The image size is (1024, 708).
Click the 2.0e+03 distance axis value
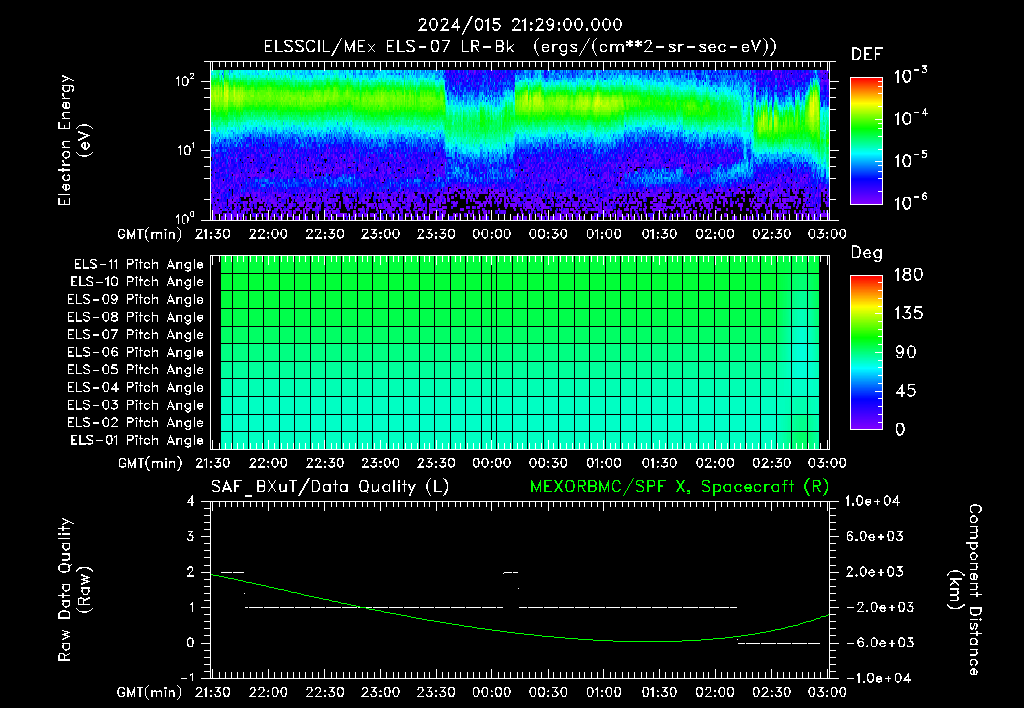875,571
